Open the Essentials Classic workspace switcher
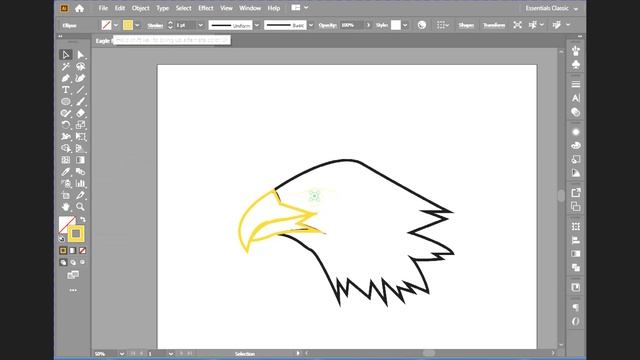This screenshot has height=360, width=640. click(x=551, y=8)
